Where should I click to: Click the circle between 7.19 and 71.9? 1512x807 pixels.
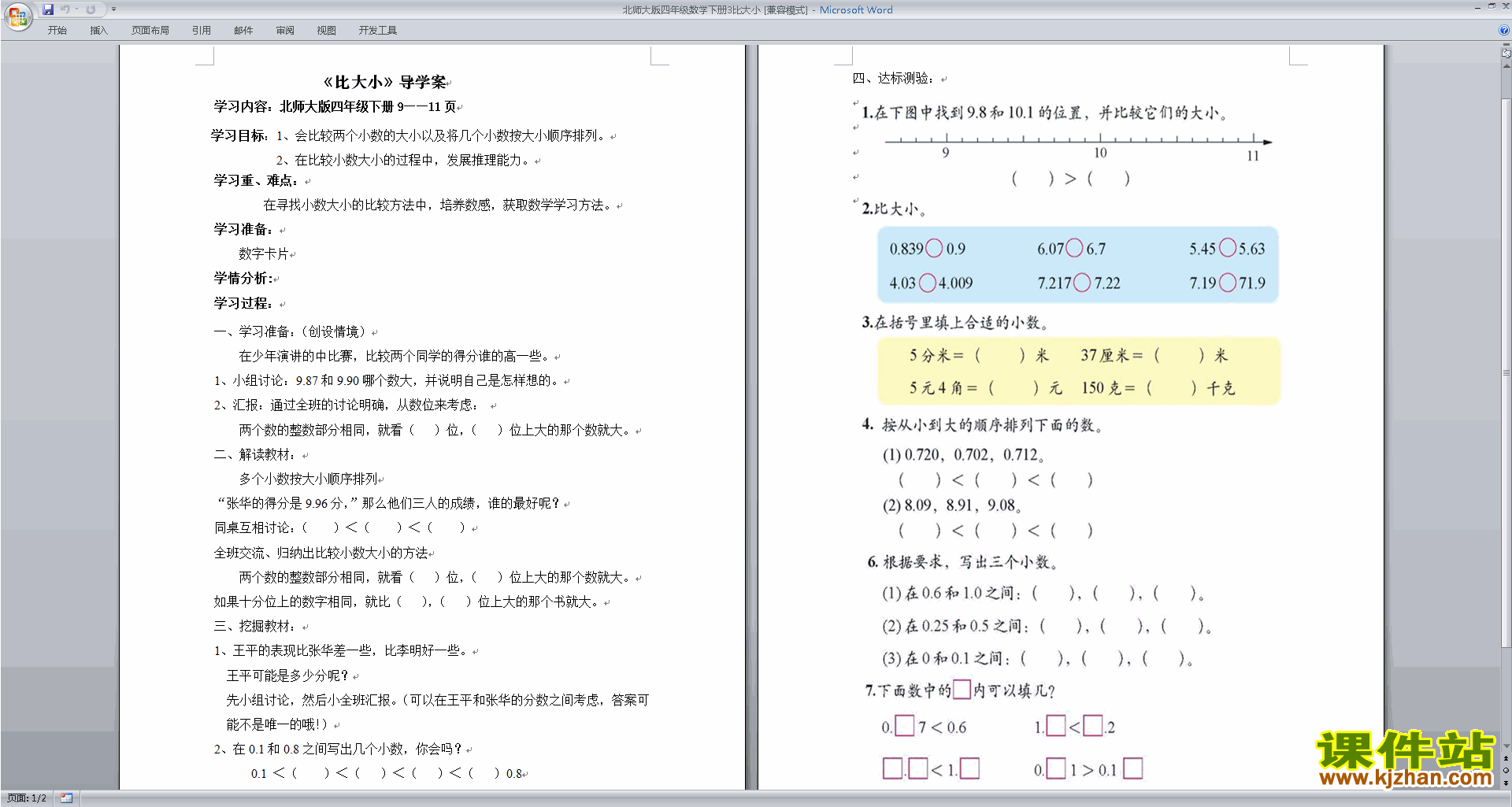(x=1227, y=282)
